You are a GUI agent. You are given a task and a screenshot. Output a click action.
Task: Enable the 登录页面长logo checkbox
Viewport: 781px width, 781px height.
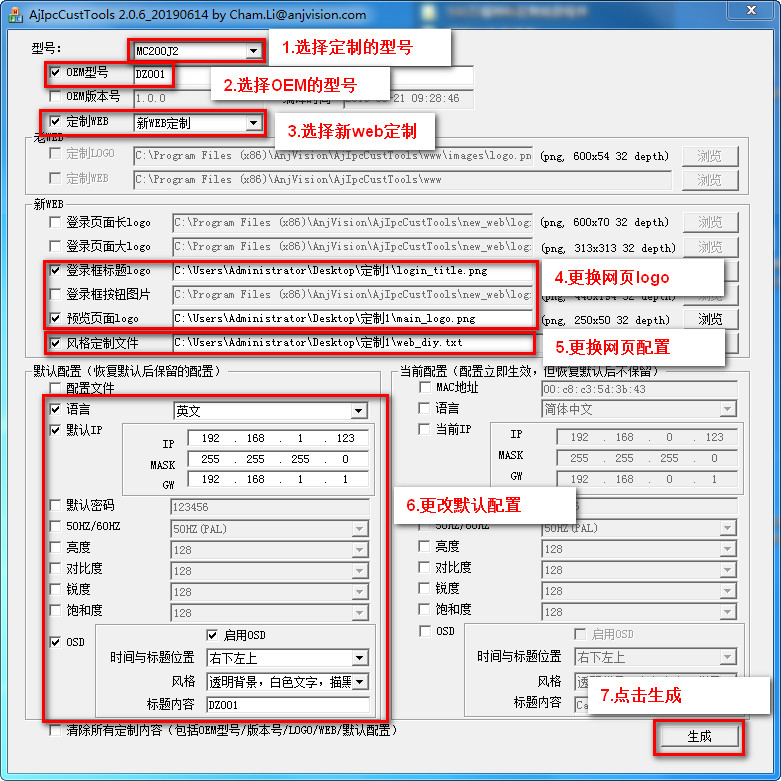[x=55, y=222]
